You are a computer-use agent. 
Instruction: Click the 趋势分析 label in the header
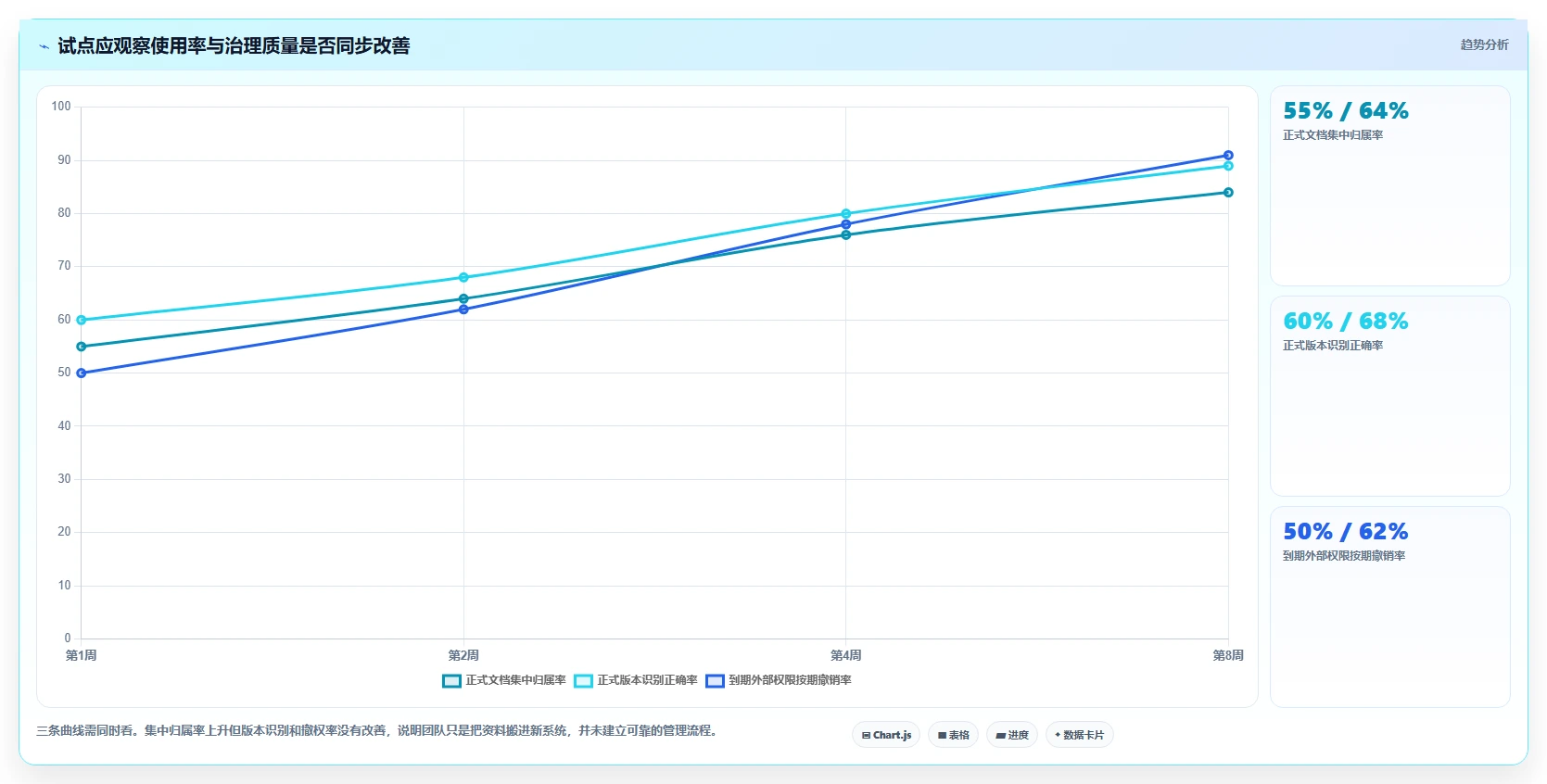click(1484, 44)
